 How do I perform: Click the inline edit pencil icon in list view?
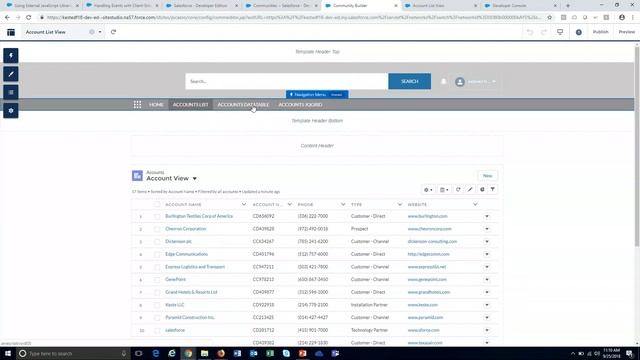[x=470, y=189]
